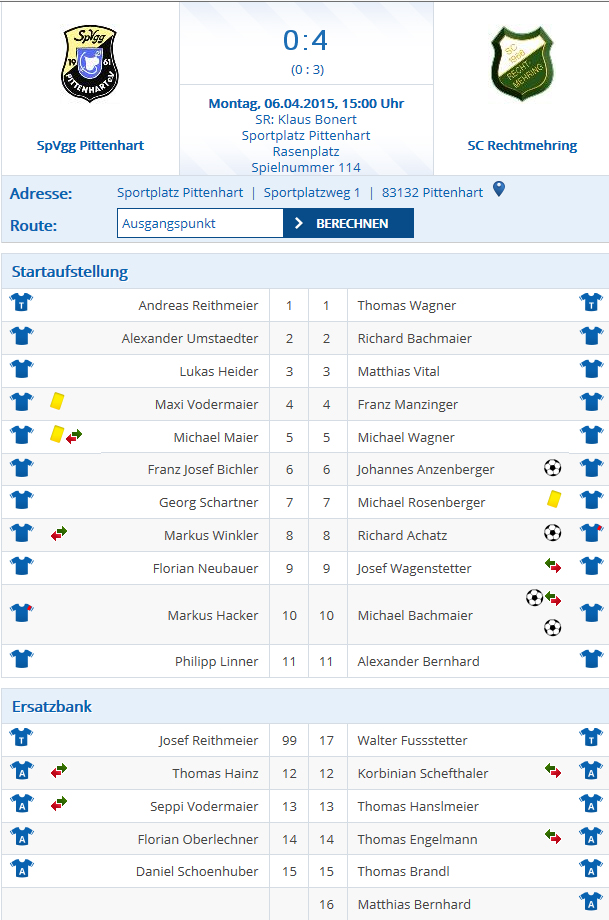Open the SC Rechtmehring team link

click(522, 146)
